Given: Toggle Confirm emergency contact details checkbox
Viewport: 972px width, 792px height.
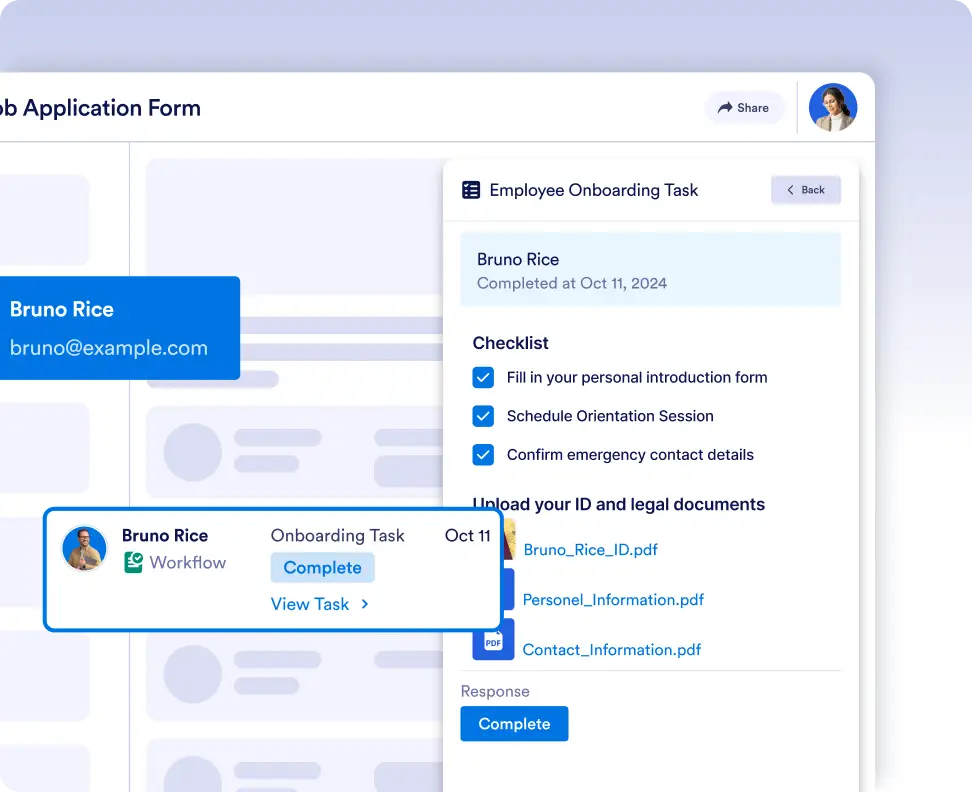Looking at the screenshot, I should (483, 454).
